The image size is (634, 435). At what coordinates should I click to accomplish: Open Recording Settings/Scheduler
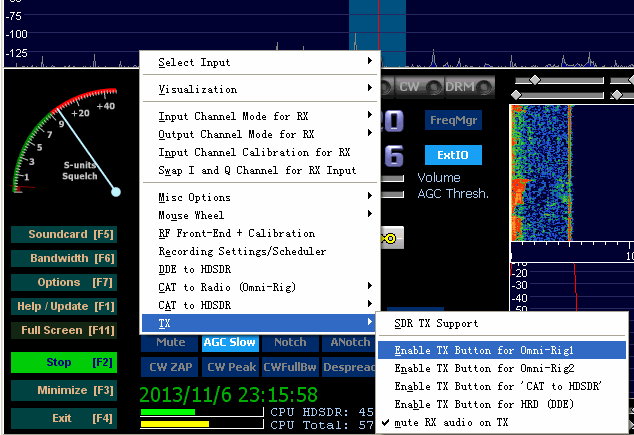260,251
